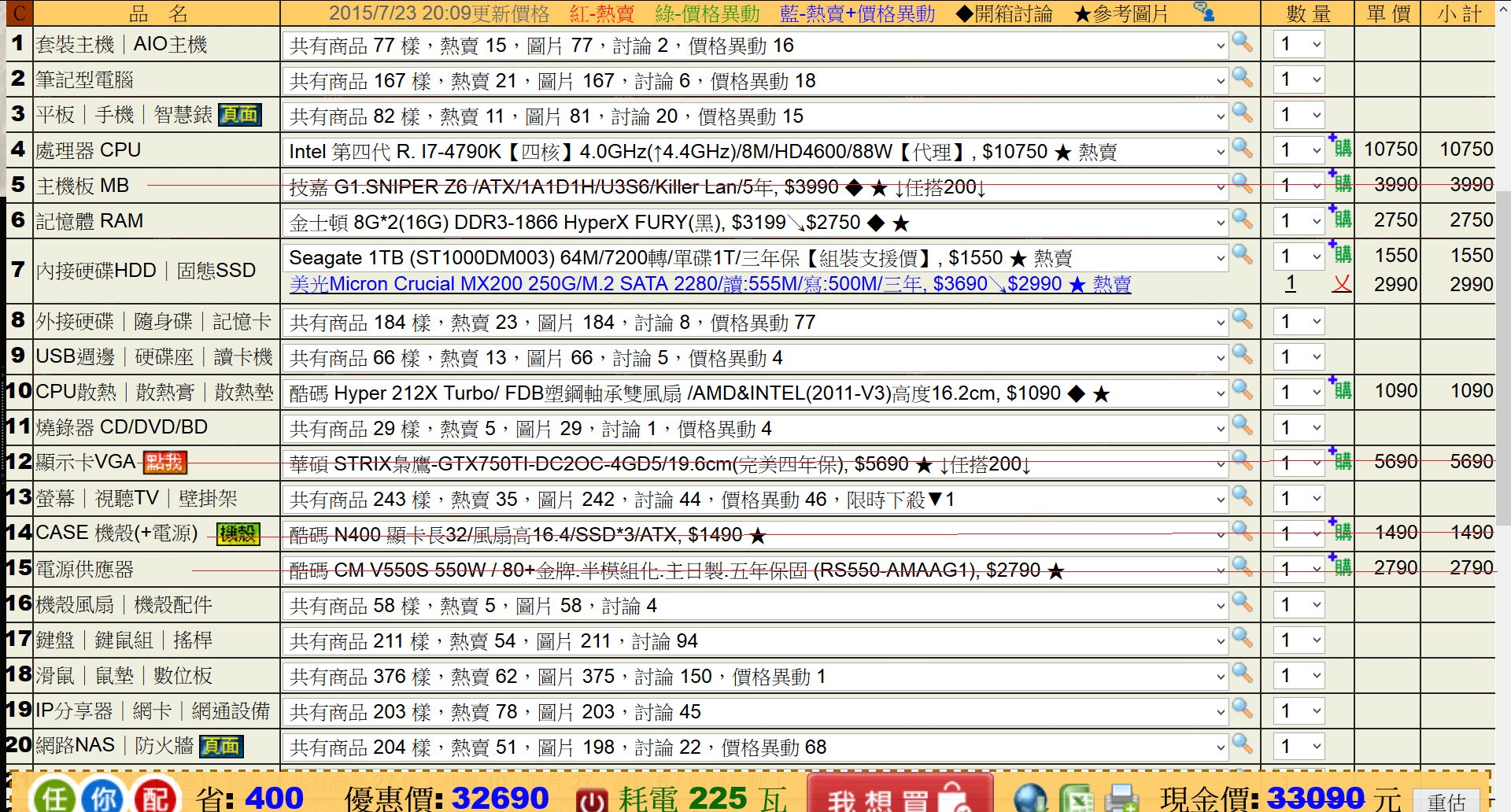
Task: Click 藍-熱賣+價格異動 legend text
Action: pos(858,13)
